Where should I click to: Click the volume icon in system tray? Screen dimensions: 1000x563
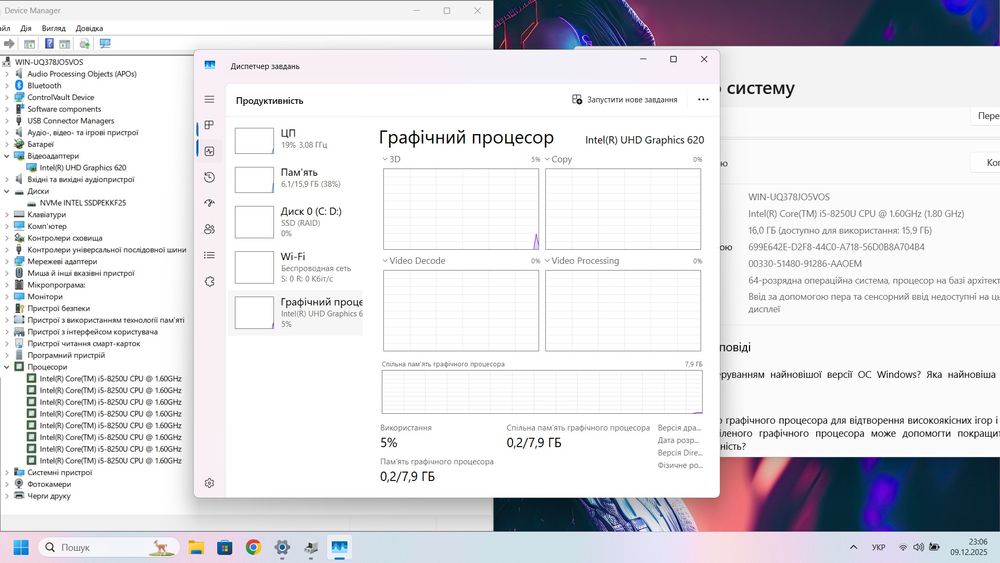(918, 547)
